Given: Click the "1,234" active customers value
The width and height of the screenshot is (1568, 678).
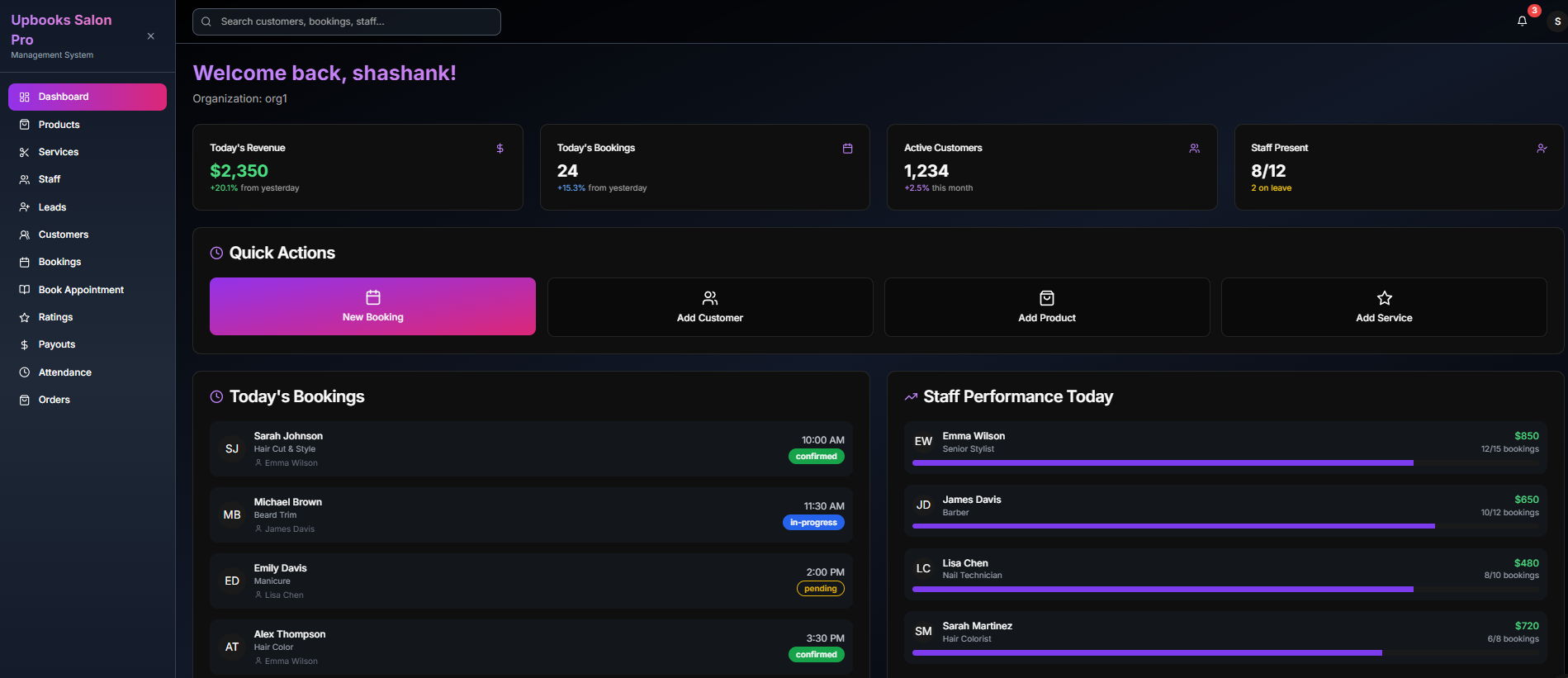Looking at the screenshot, I should coord(926,171).
